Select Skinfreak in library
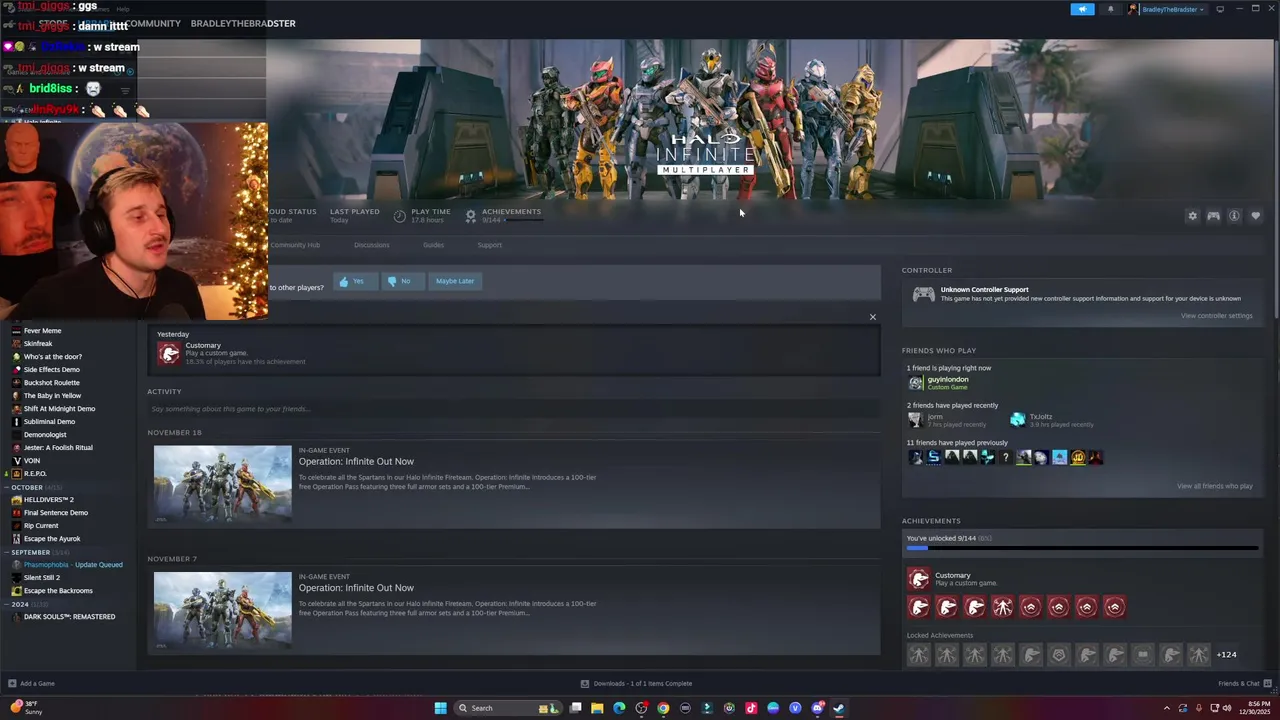Viewport: 1280px width, 720px height. [38, 344]
